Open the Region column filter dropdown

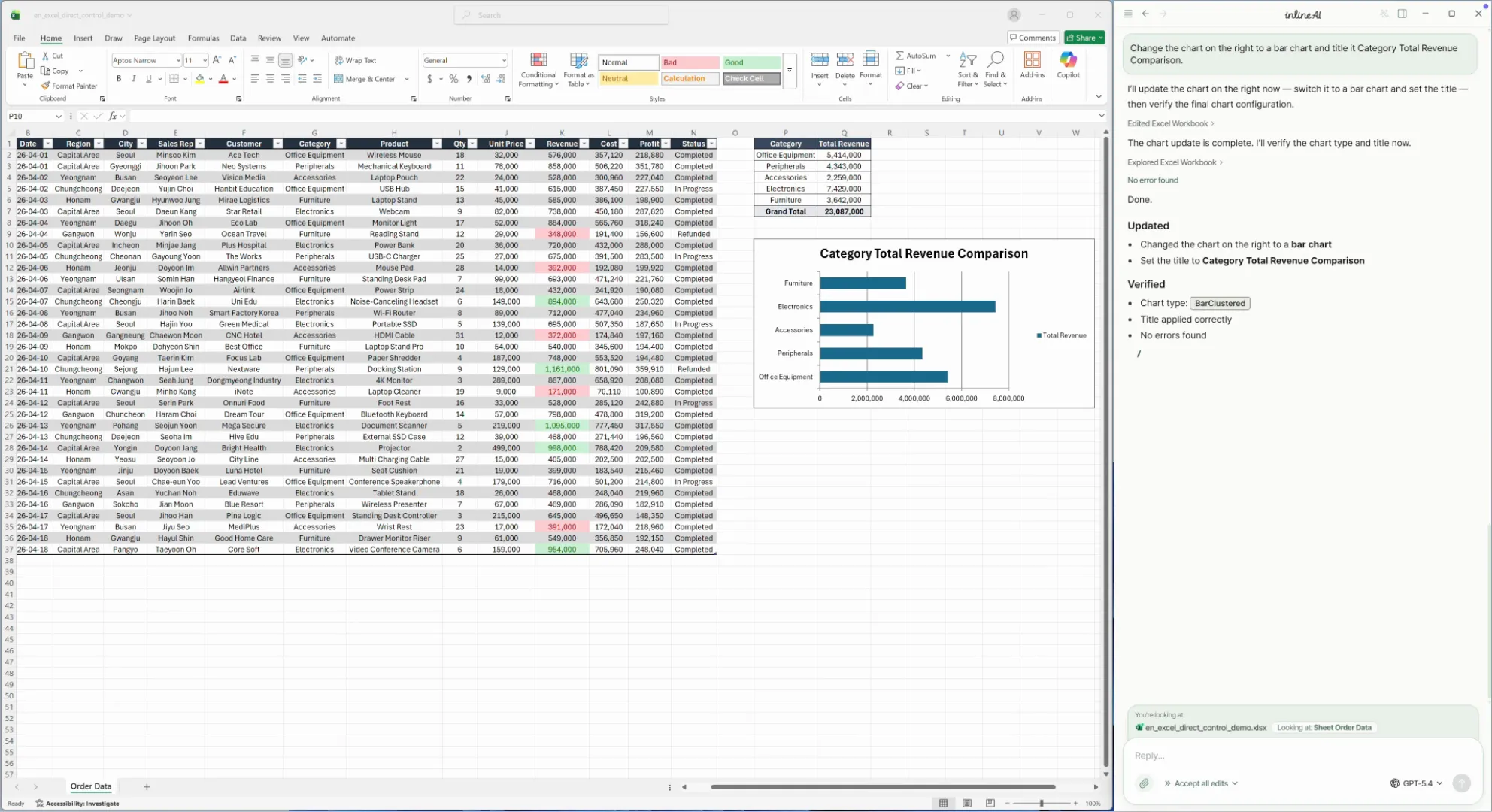click(99, 144)
